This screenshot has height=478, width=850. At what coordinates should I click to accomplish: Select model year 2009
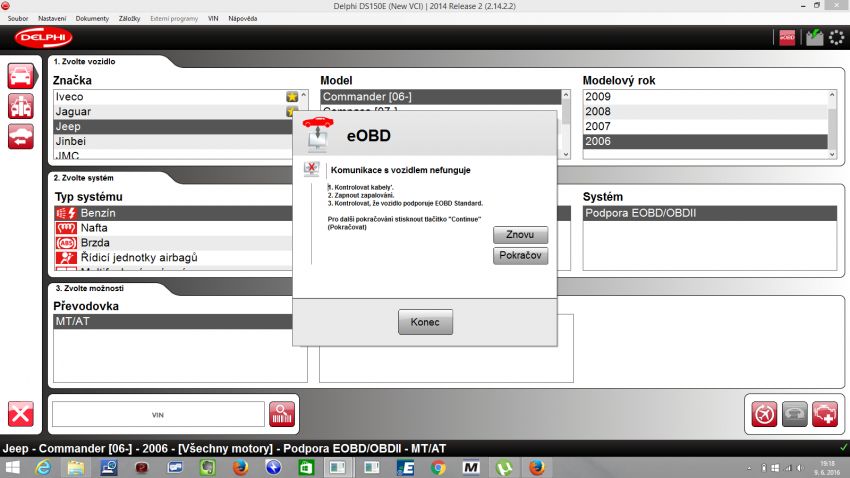[706, 96]
